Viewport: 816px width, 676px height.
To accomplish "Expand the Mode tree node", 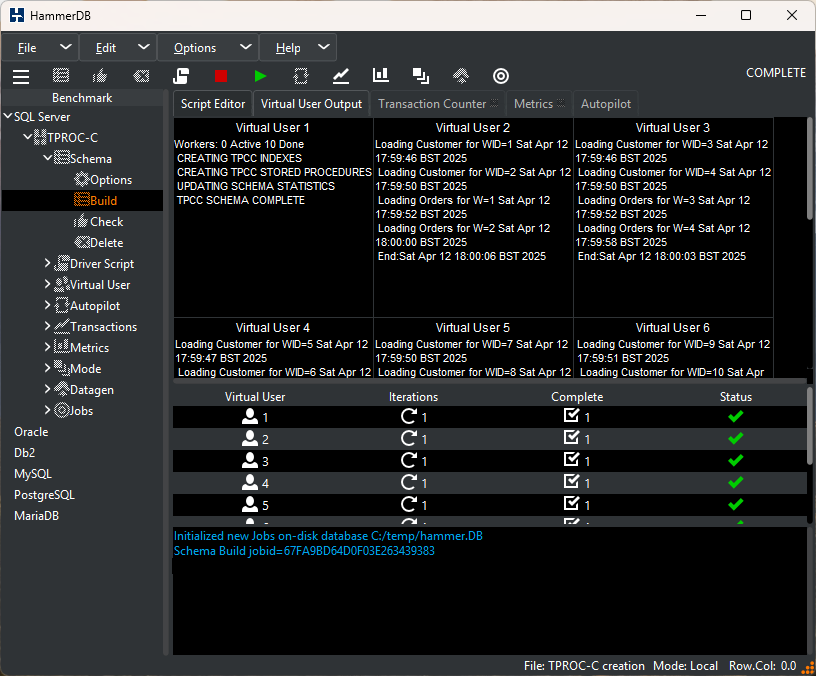I will pos(47,368).
